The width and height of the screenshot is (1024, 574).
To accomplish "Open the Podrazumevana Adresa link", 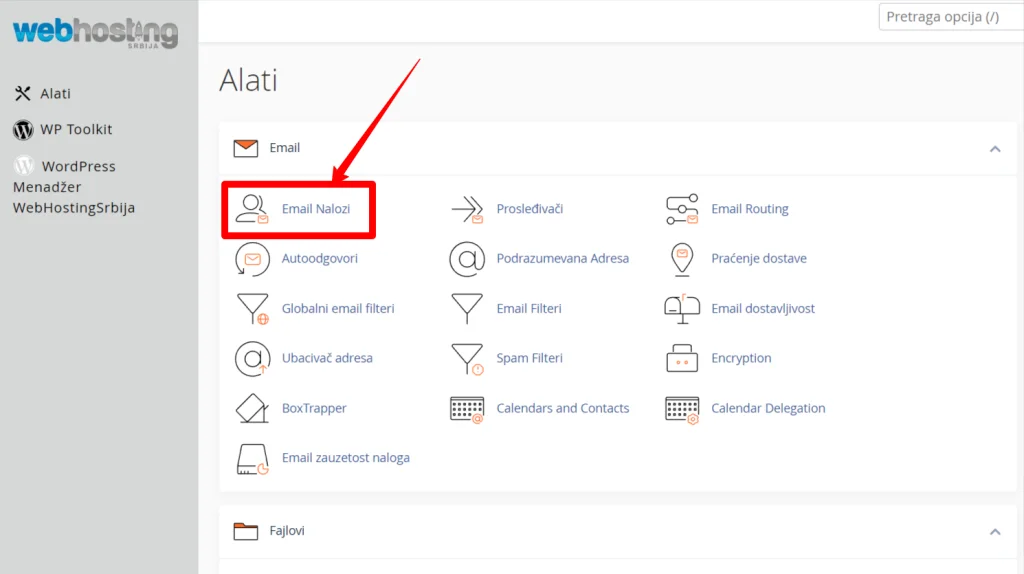I will [563, 259].
